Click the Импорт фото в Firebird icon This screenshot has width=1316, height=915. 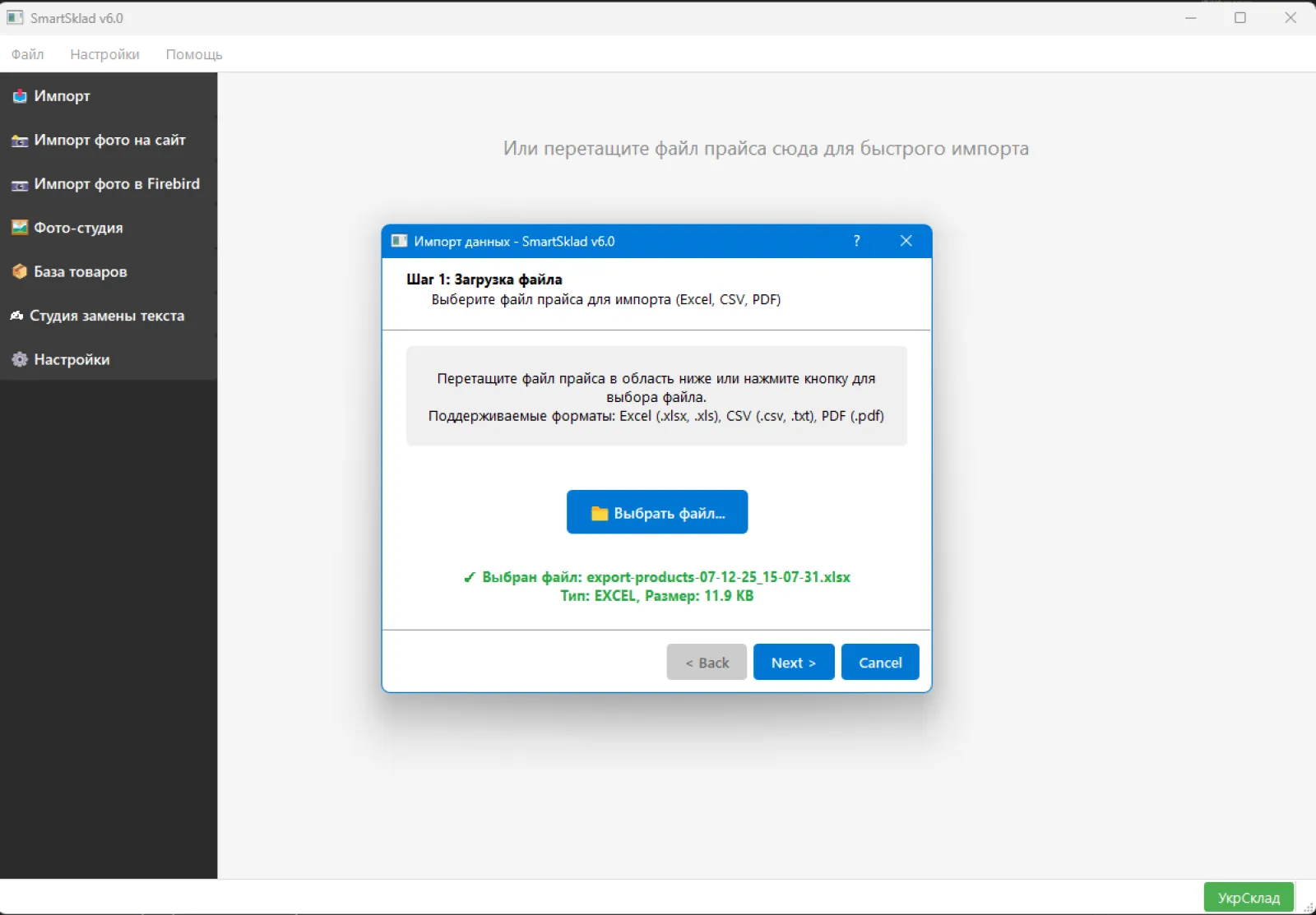20,185
